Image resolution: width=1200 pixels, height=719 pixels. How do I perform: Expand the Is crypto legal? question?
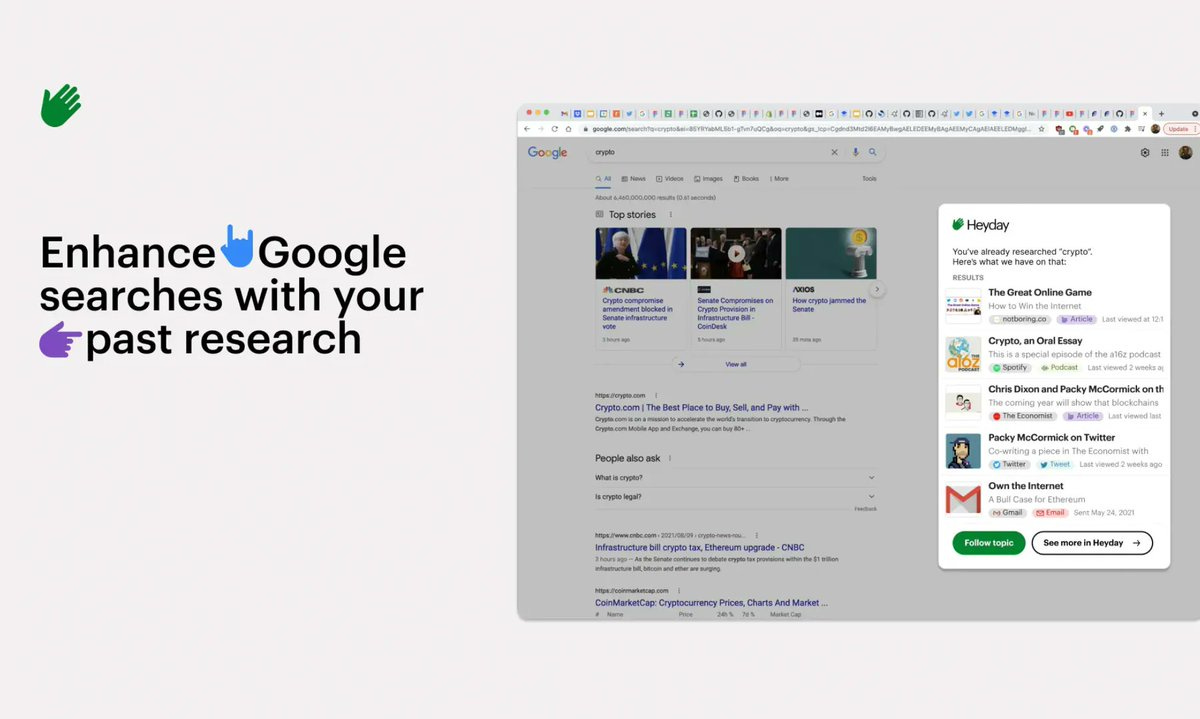pos(735,497)
